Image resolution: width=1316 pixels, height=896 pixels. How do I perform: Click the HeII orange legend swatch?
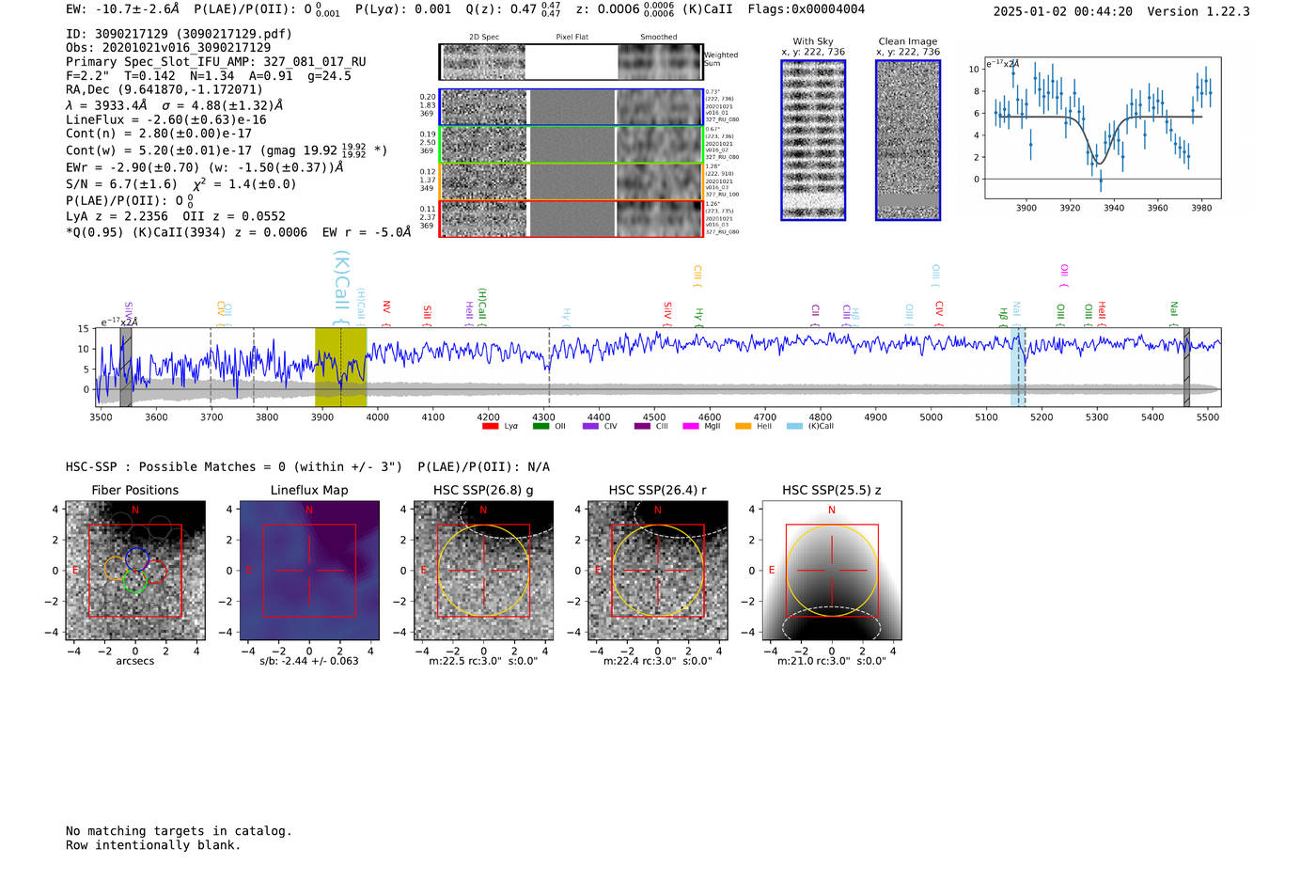[x=744, y=426]
